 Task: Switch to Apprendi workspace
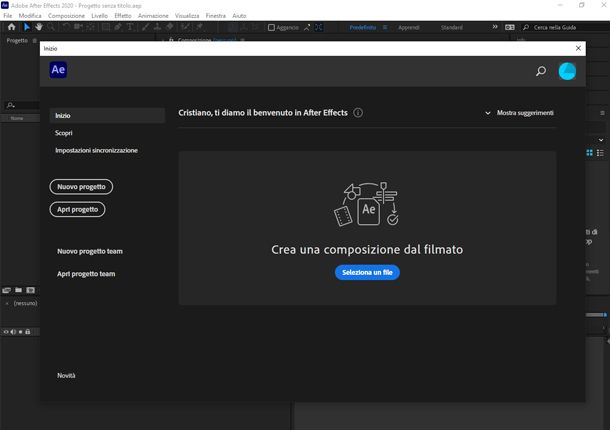coord(408,27)
